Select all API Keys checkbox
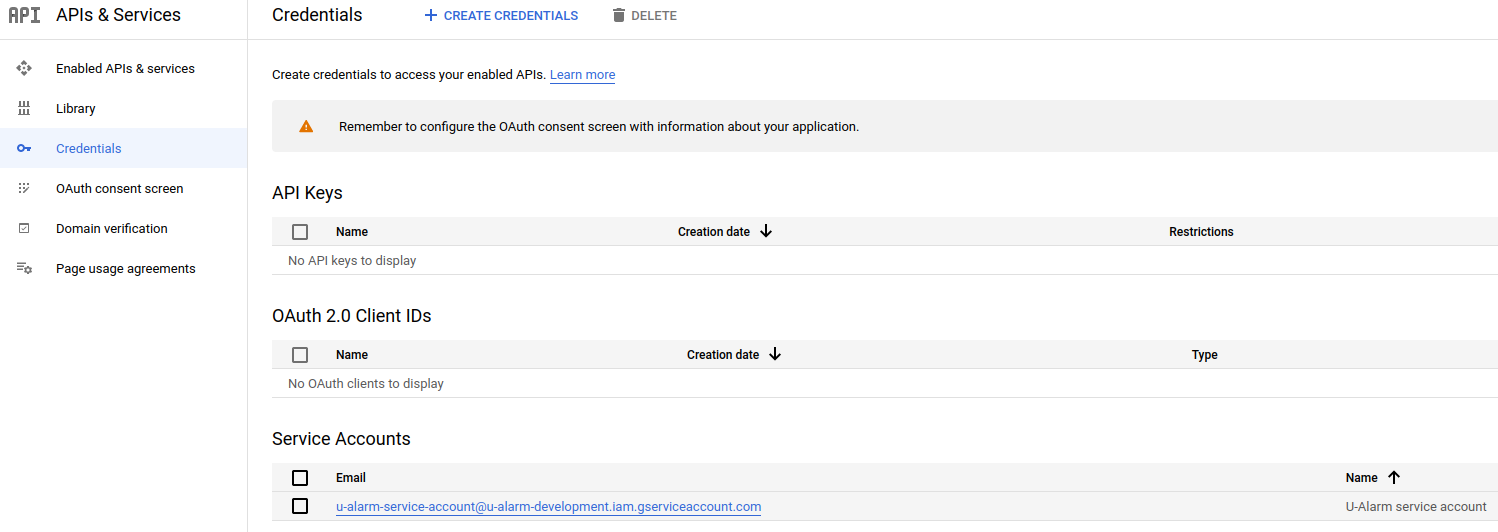This screenshot has width=1498, height=532. click(300, 232)
